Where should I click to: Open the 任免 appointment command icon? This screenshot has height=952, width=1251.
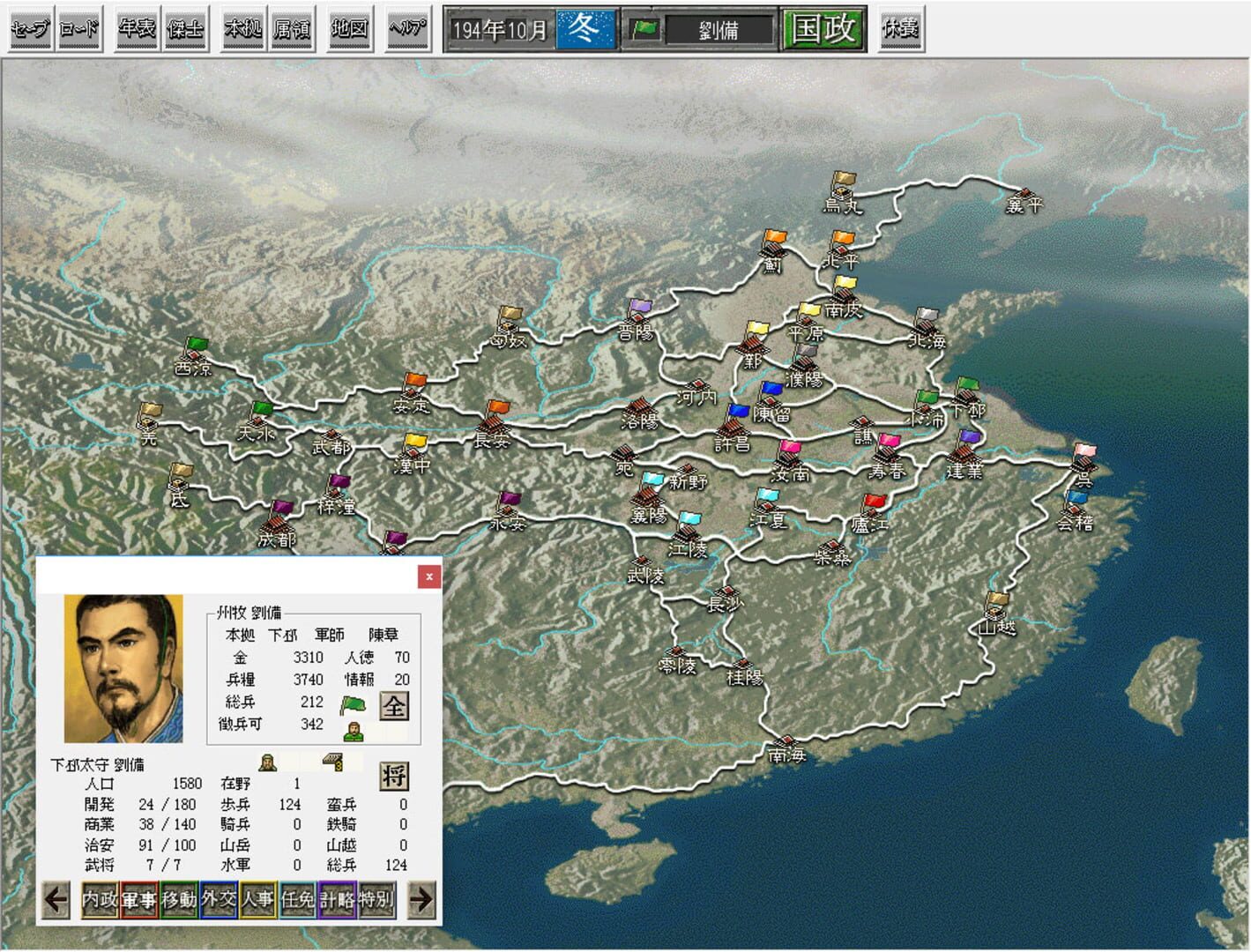coord(296,902)
